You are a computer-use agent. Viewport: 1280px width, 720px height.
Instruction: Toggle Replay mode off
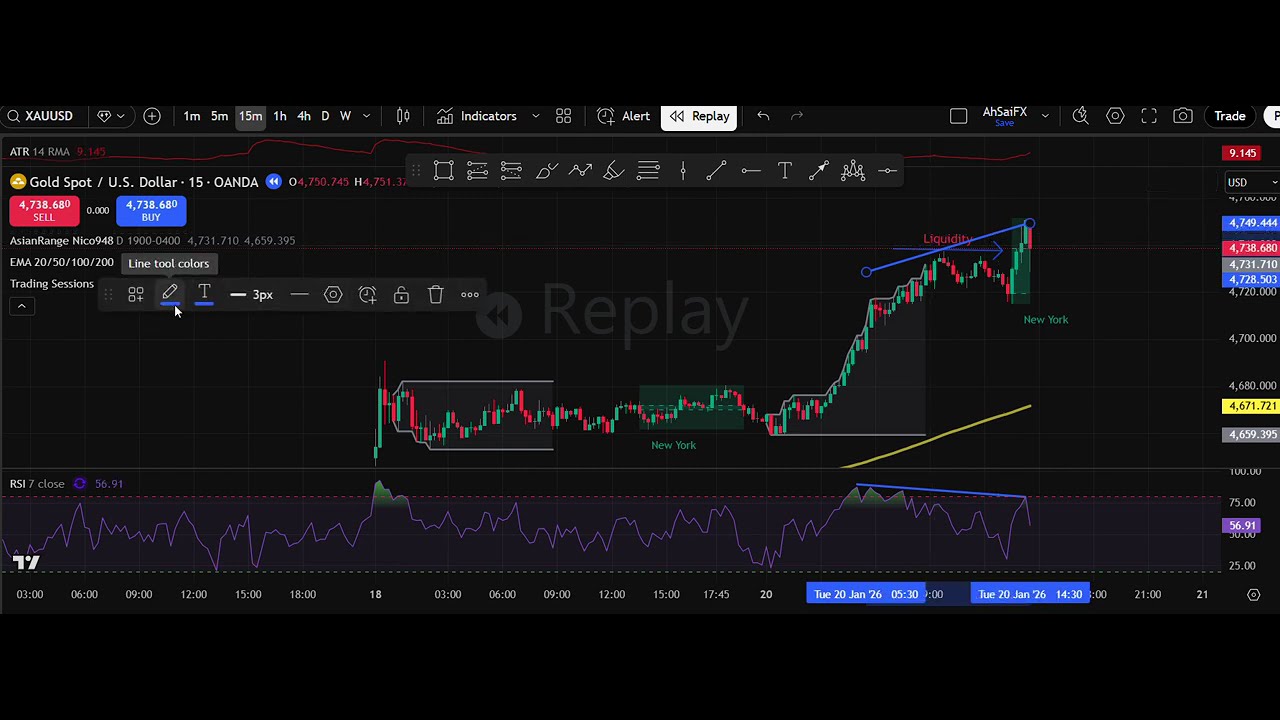pos(699,116)
